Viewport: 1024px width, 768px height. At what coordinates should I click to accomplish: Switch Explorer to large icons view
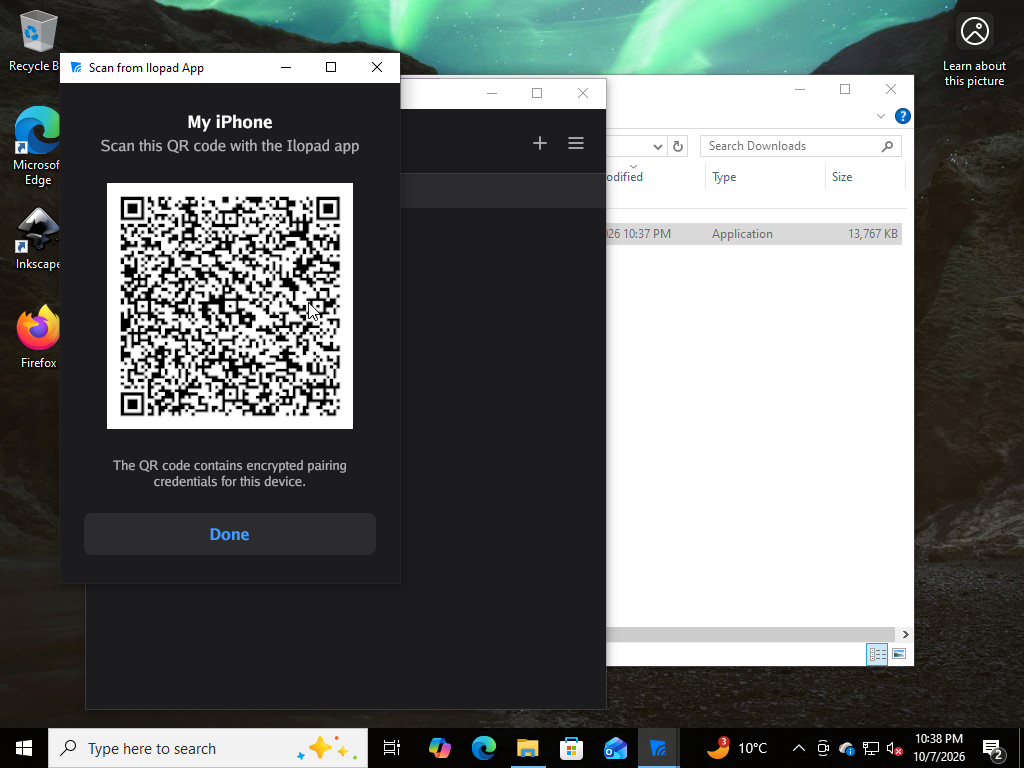(x=899, y=654)
